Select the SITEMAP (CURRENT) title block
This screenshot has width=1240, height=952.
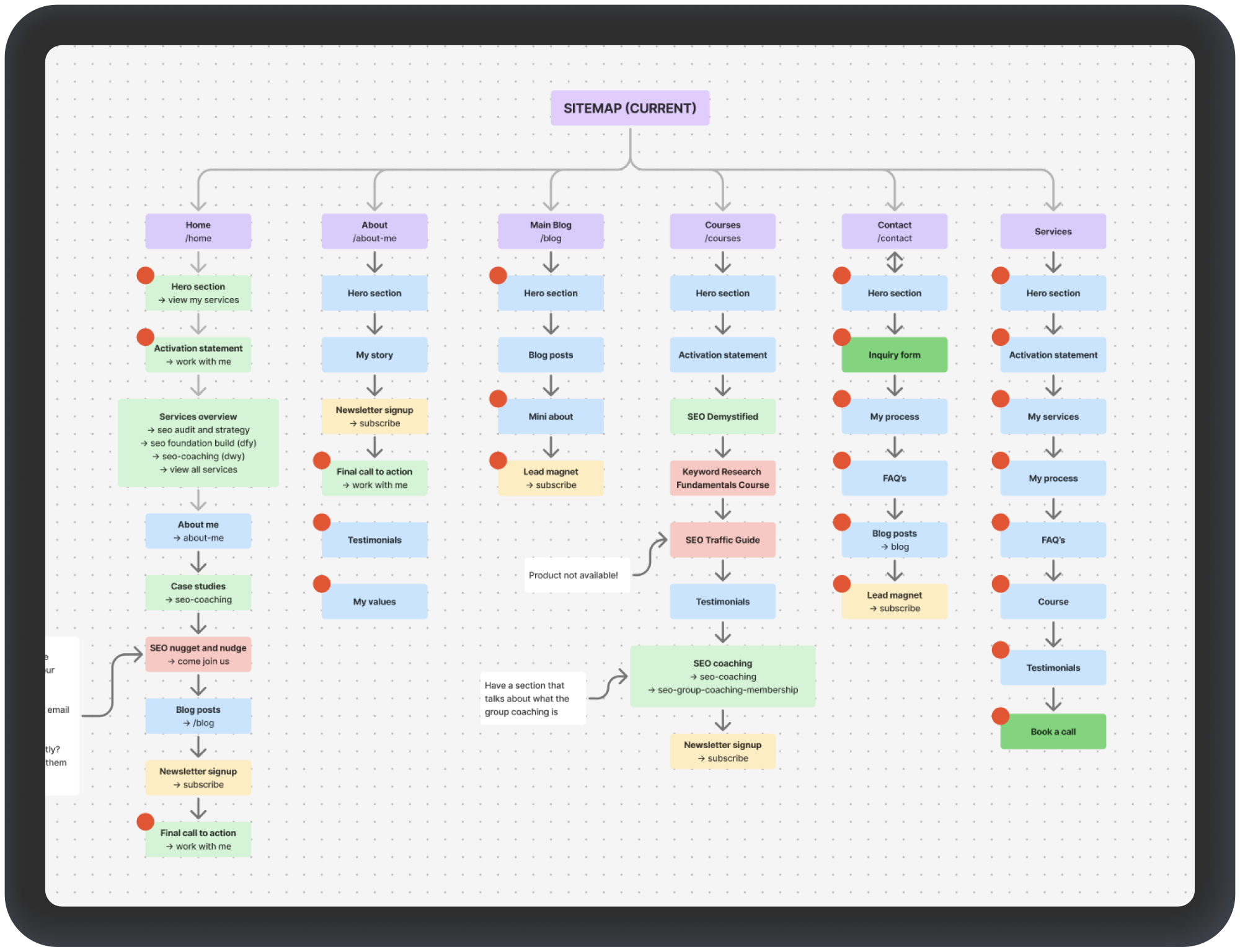[x=630, y=108]
